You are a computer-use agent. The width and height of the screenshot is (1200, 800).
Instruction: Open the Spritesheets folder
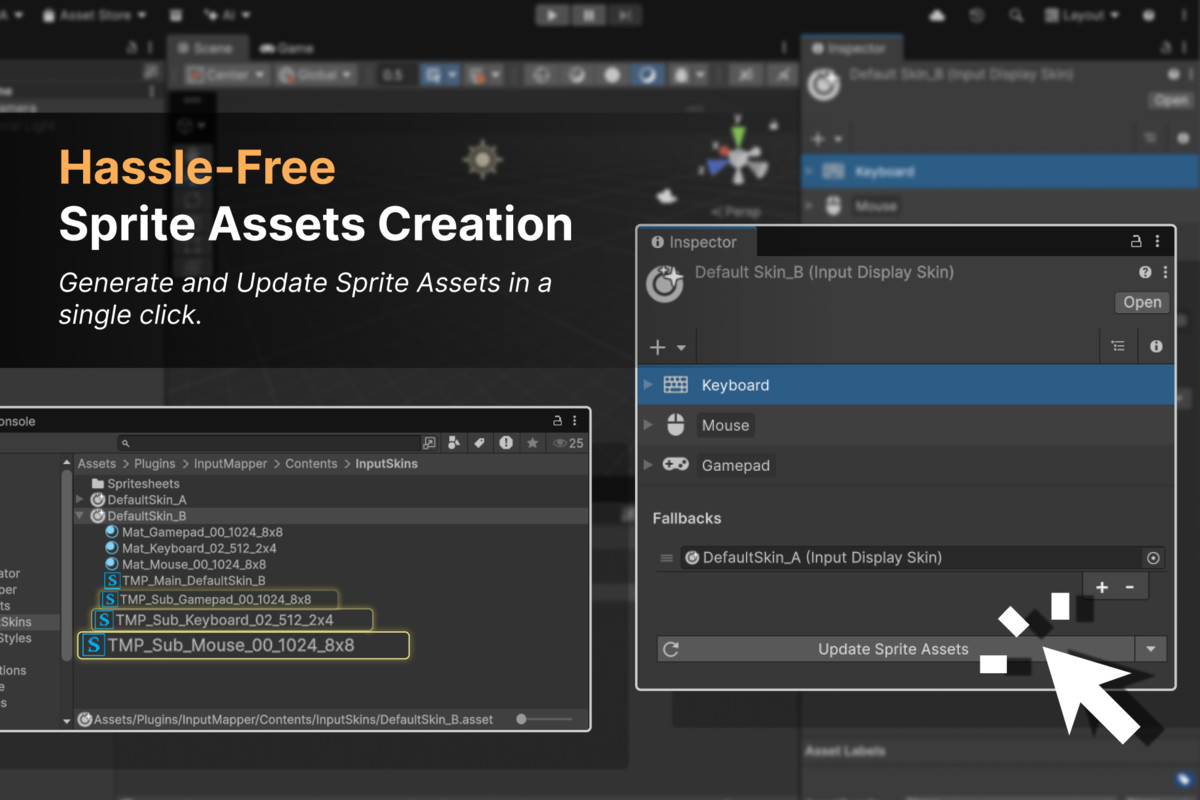point(135,484)
